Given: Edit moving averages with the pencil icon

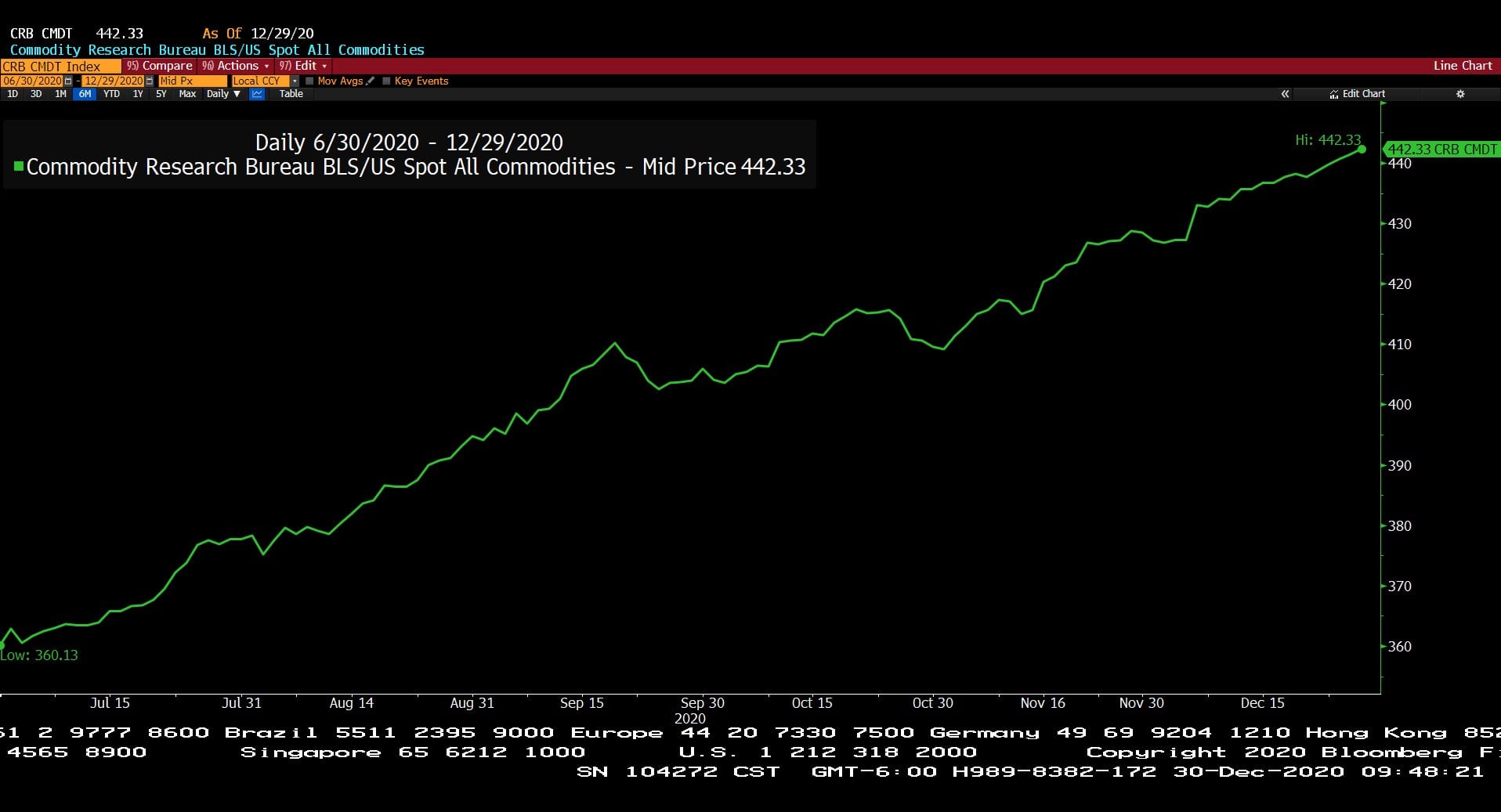Looking at the screenshot, I should 371,81.
